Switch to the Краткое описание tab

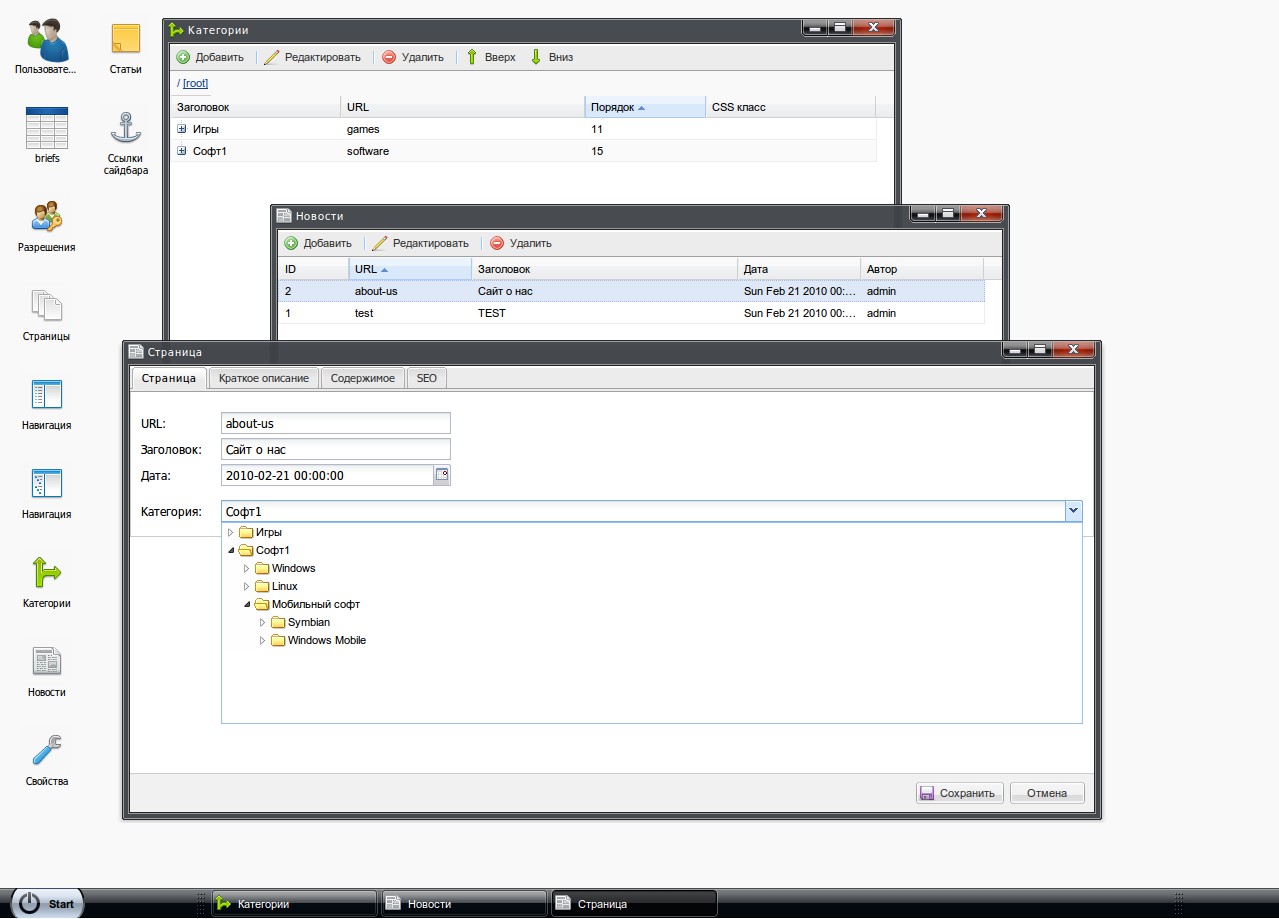click(x=265, y=378)
